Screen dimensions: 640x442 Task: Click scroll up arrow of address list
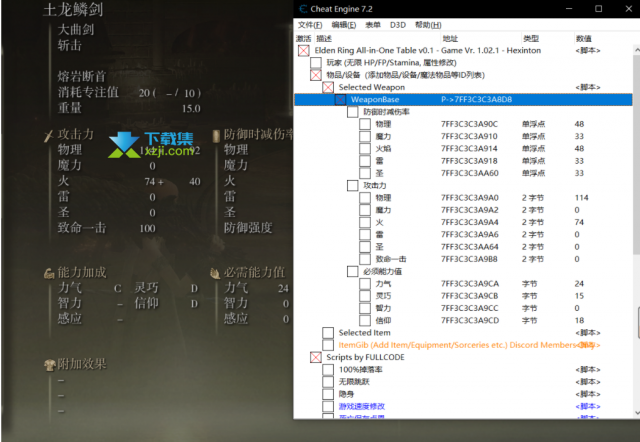coord(637,50)
